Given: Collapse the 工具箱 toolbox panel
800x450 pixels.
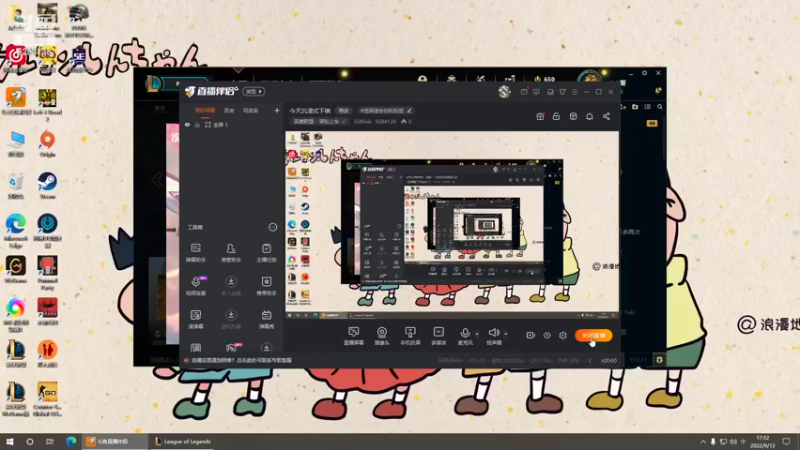Looking at the screenshot, I should pyautogui.click(x=273, y=227).
